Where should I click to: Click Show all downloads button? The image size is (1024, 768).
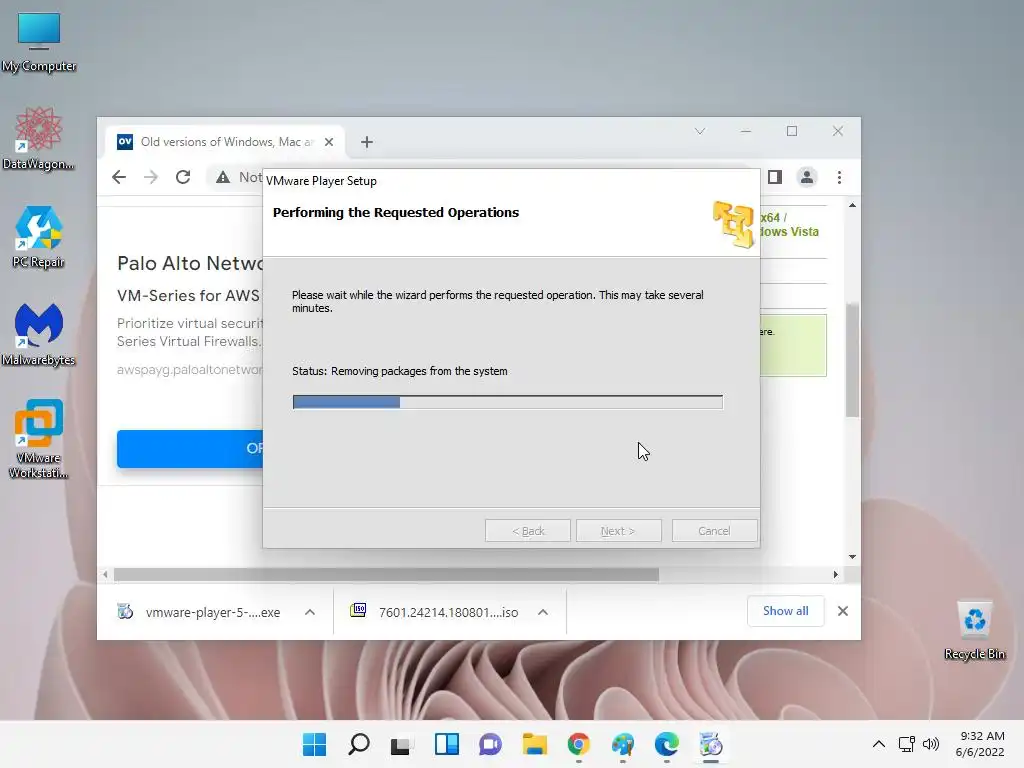(786, 611)
